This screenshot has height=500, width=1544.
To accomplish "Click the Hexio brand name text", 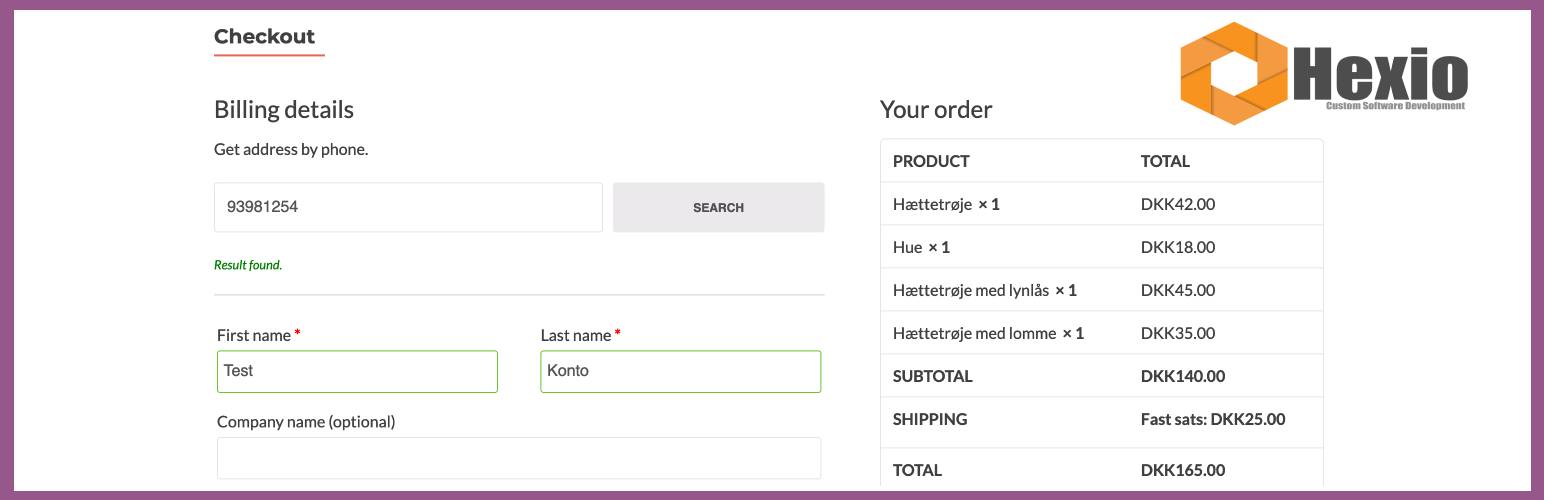I will point(1381,74).
